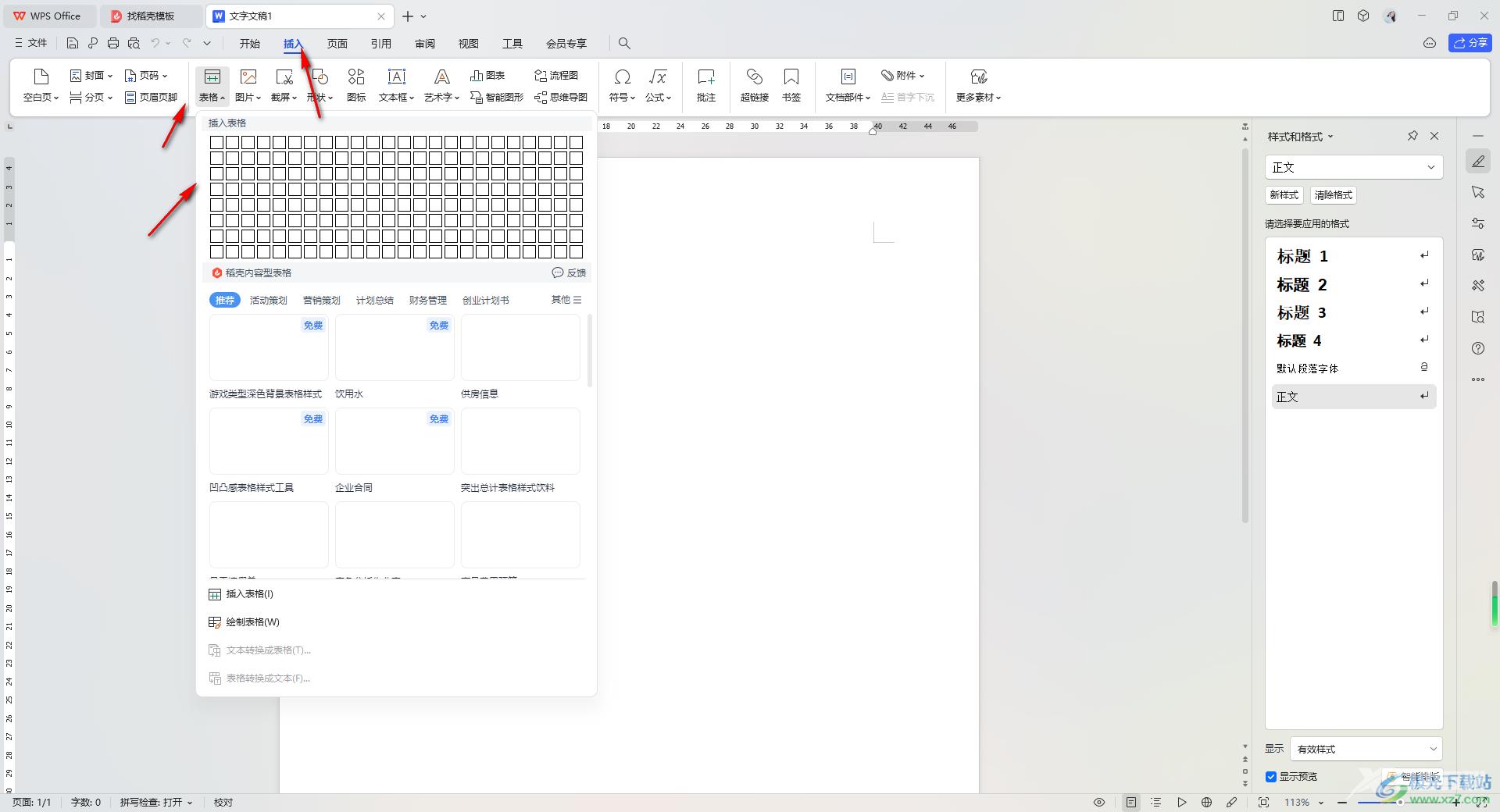
Task: Click the 图标 icons library button
Action: click(356, 85)
